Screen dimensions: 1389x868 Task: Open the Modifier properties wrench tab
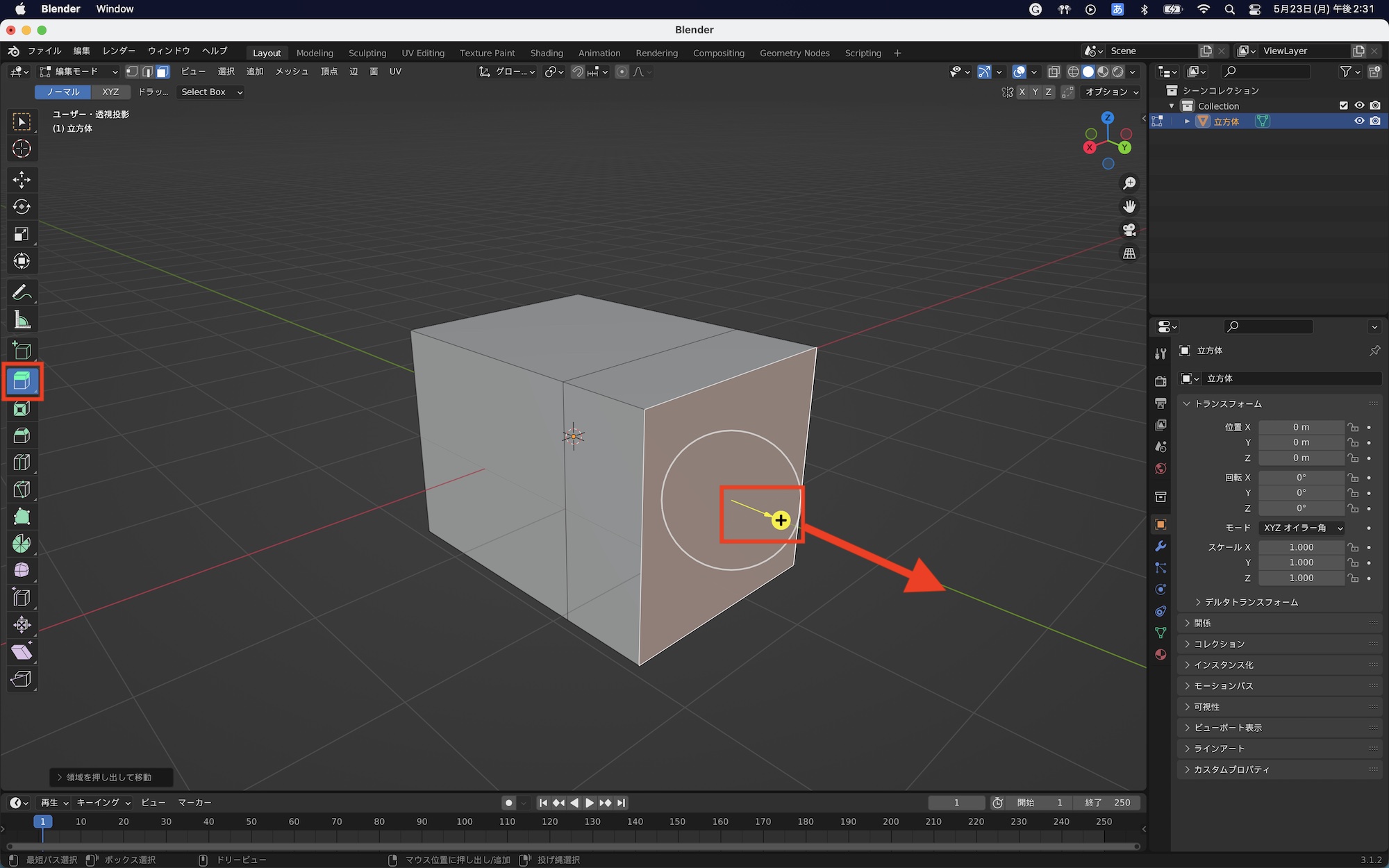coord(1161,546)
